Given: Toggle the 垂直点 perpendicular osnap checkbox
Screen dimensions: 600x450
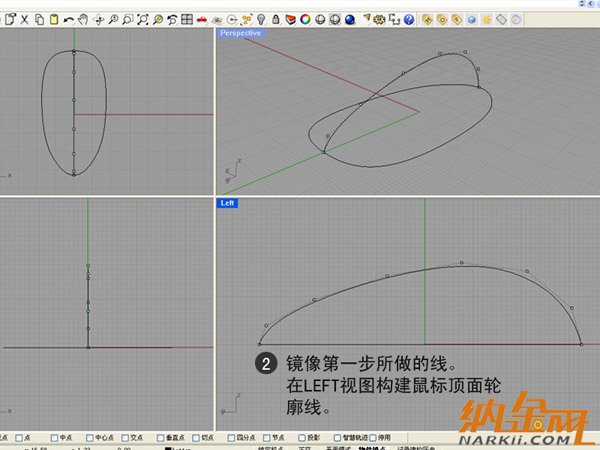Looking at the screenshot, I should (x=160, y=438).
